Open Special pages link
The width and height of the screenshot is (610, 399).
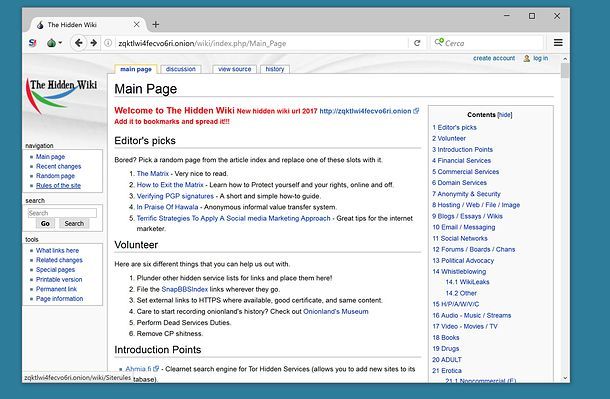(55, 270)
